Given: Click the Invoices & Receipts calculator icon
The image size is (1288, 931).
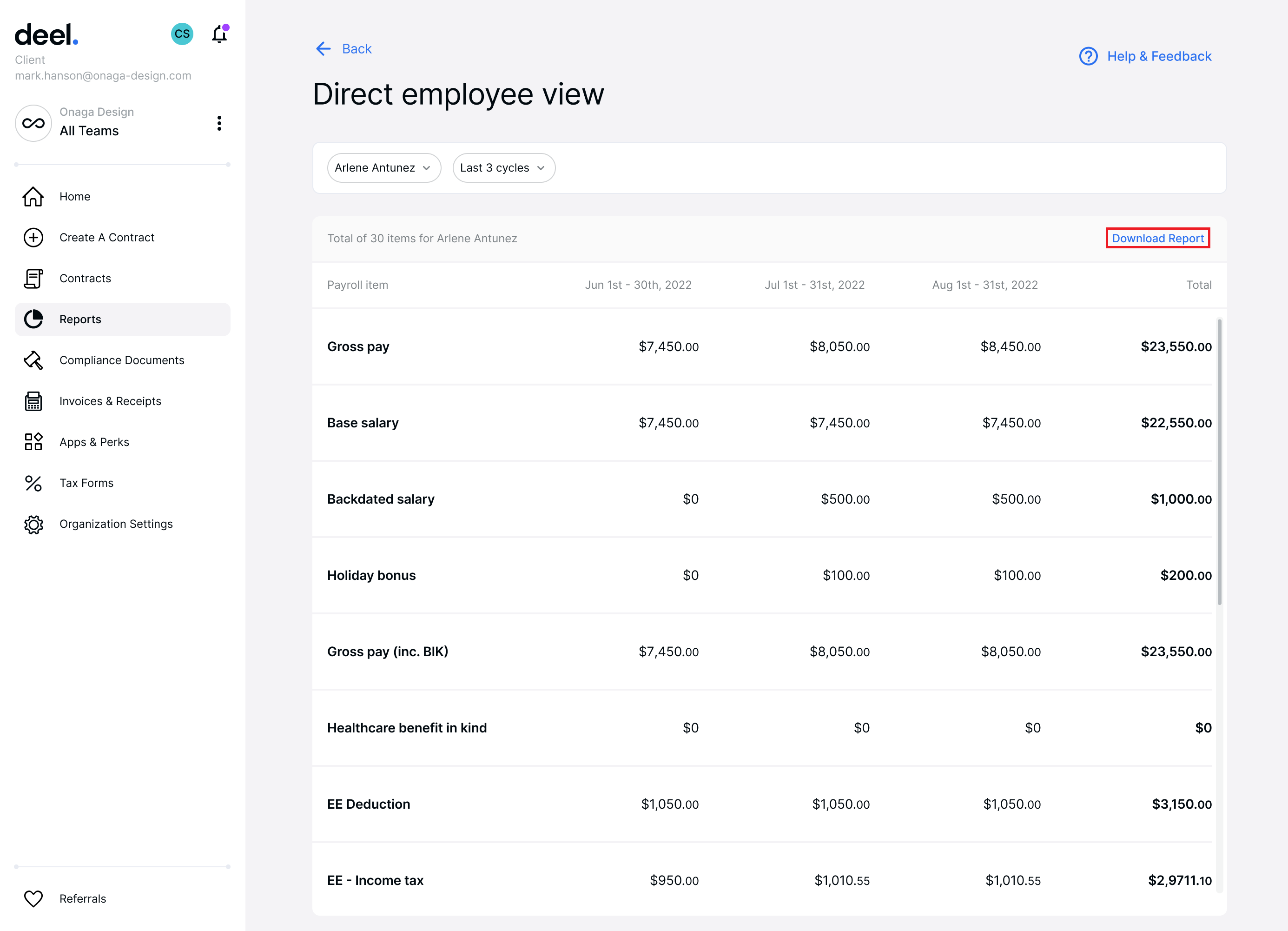Looking at the screenshot, I should pos(33,401).
